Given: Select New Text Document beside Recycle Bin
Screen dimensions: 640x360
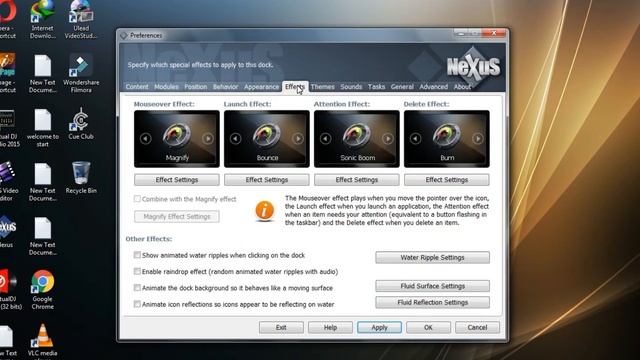Looking at the screenshot, I should pos(42,182).
